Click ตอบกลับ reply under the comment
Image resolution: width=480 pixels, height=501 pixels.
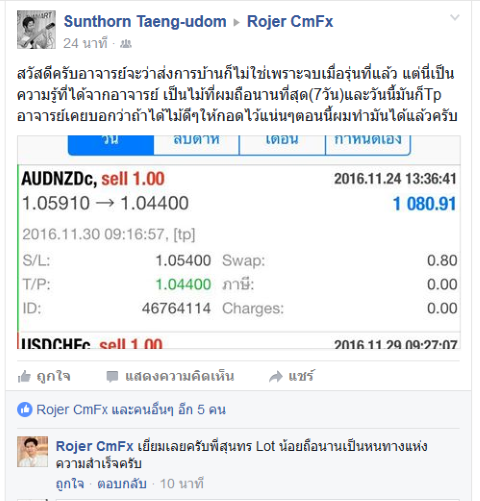pos(122,484)
